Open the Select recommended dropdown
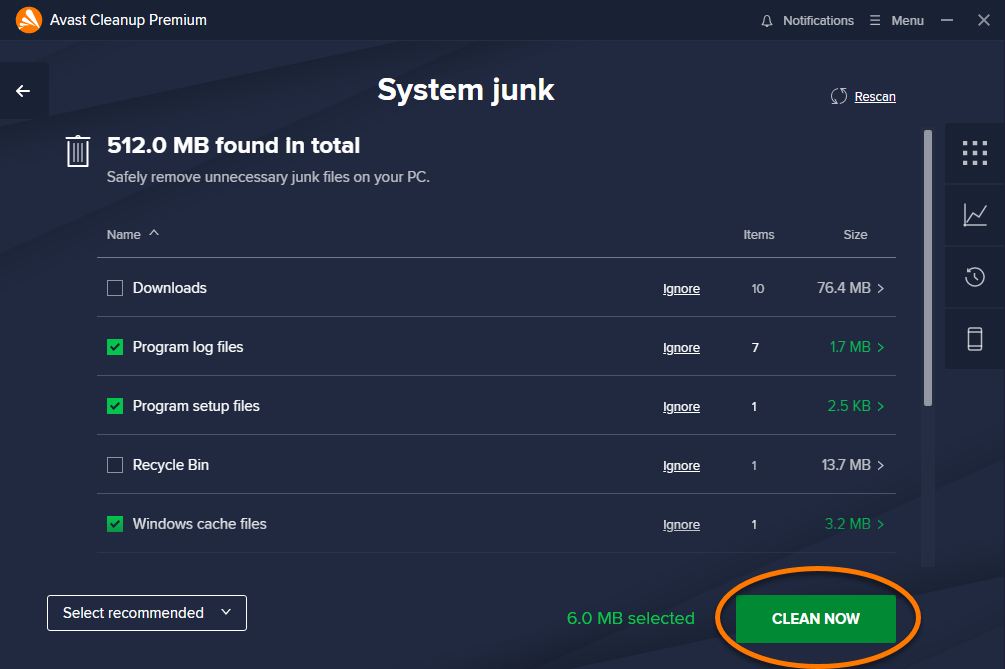This screenshot has height=669, width=1005. pos(147,613)
